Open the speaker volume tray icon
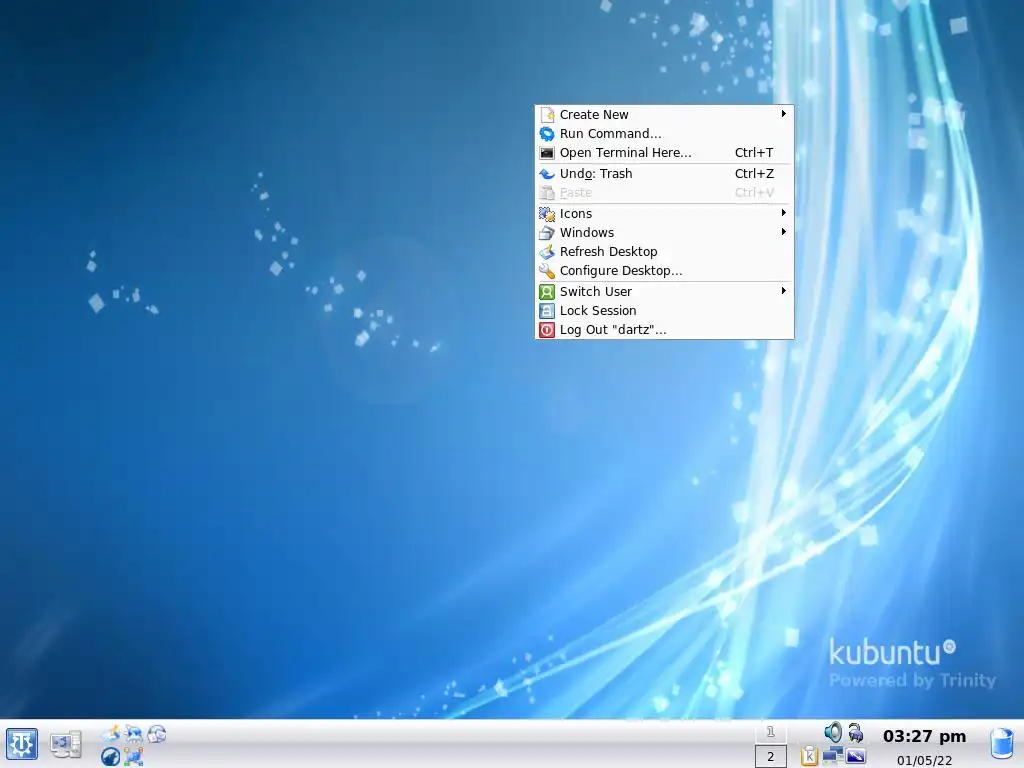Viewport: 1024px width, 768px height. pyautogui.click(x=833, y=732)
